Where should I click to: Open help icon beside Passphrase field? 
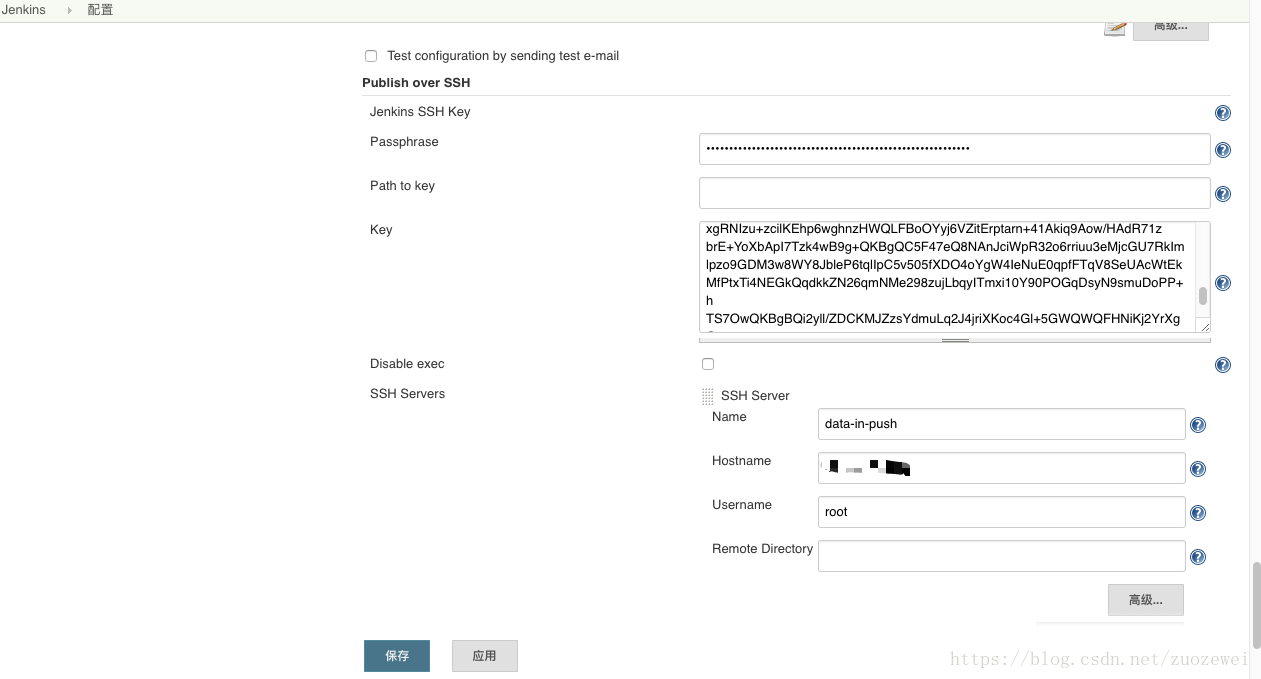coord(1222,150)
